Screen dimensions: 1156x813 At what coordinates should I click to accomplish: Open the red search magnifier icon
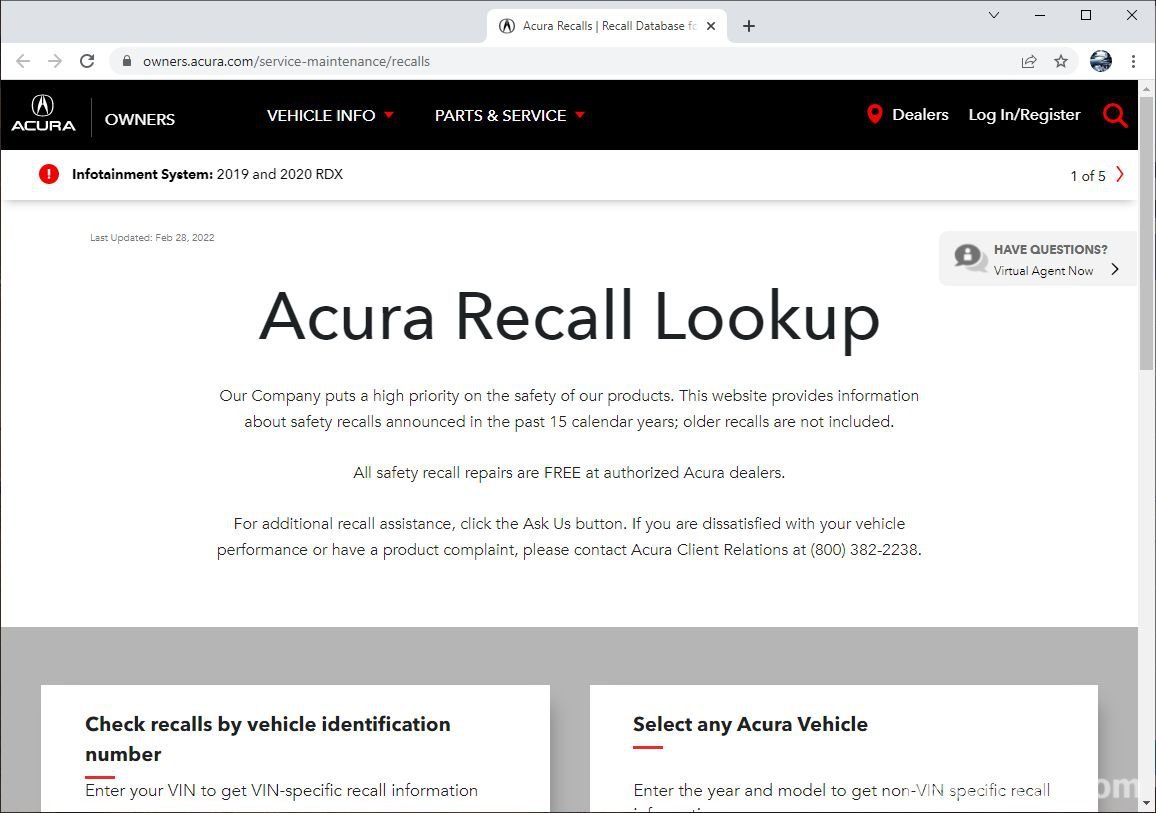(1114, 115)
